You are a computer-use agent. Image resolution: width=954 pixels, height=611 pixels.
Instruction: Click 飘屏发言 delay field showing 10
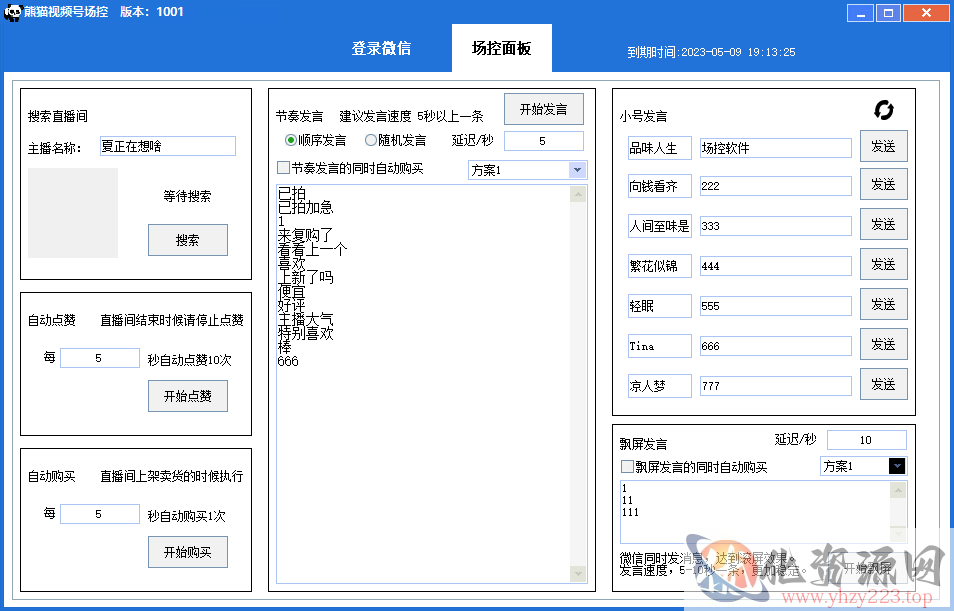[866, 439]
